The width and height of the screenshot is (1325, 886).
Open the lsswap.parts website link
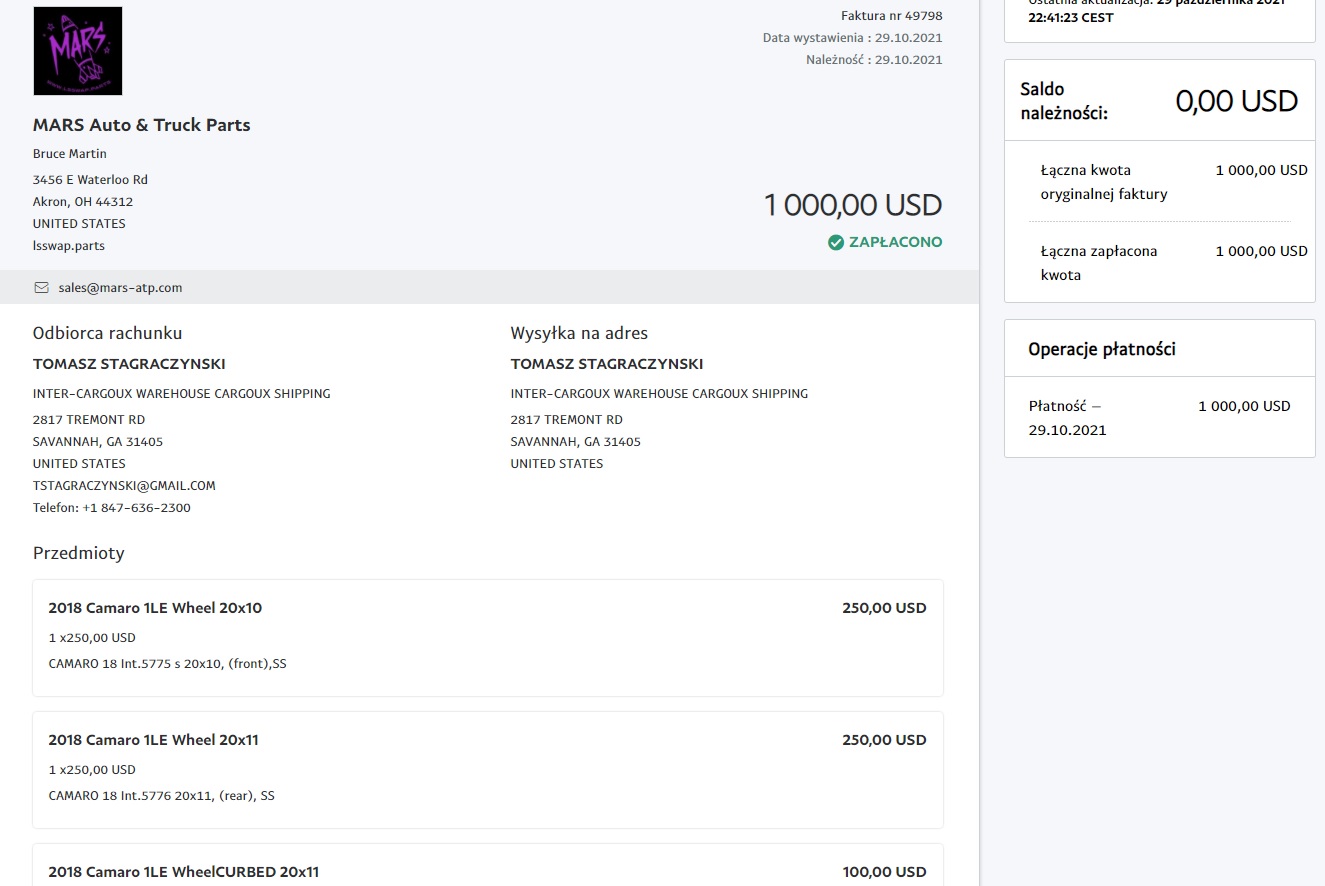point(69,246)
